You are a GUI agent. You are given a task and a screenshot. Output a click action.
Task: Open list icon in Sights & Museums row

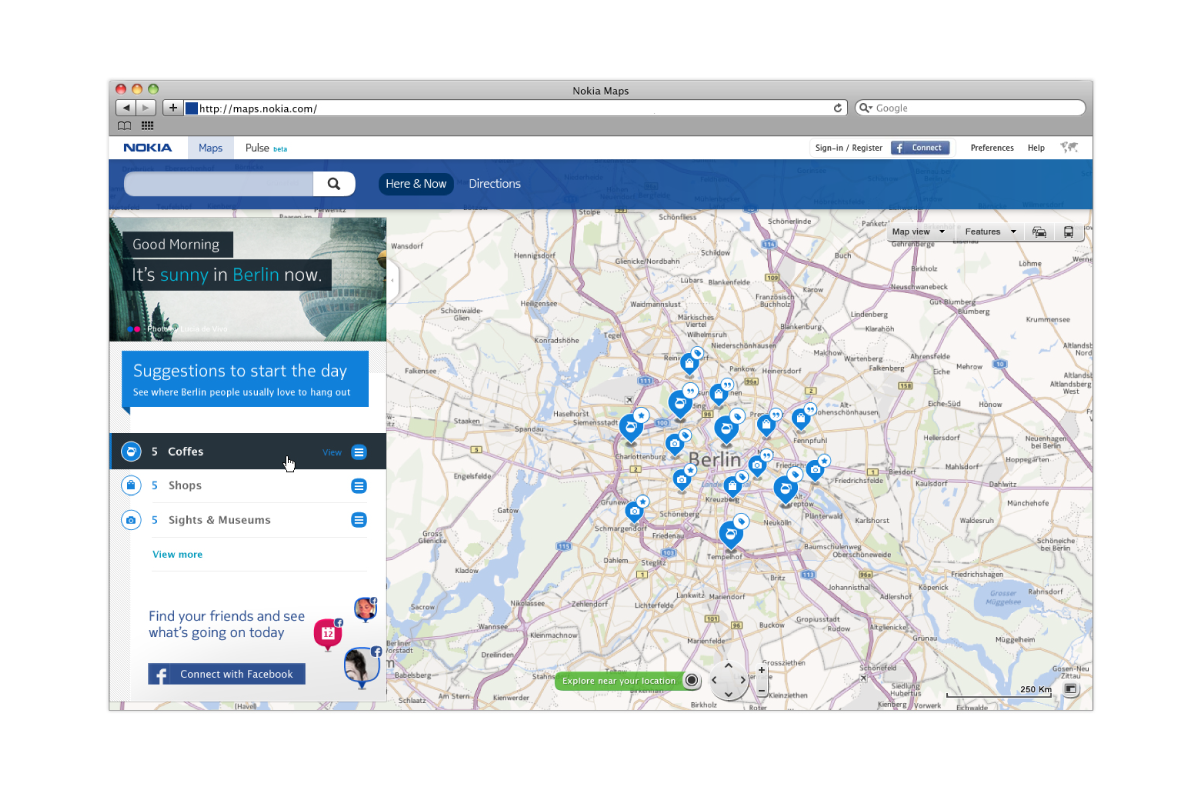[x=359, y=520]
